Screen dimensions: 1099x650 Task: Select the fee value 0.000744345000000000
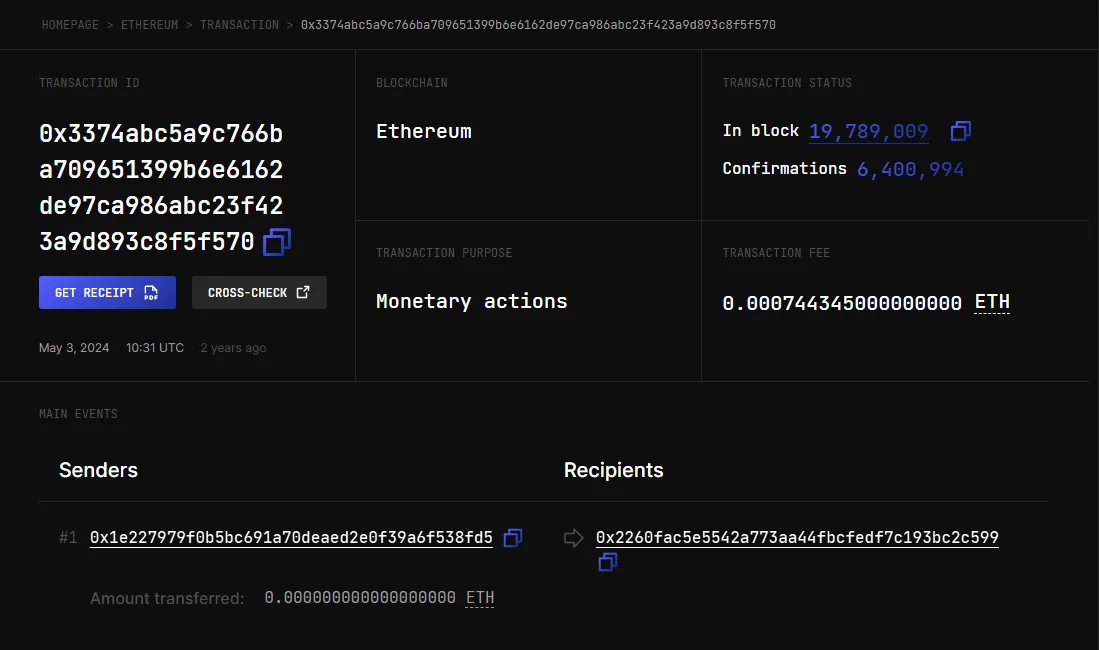point(842,303)
